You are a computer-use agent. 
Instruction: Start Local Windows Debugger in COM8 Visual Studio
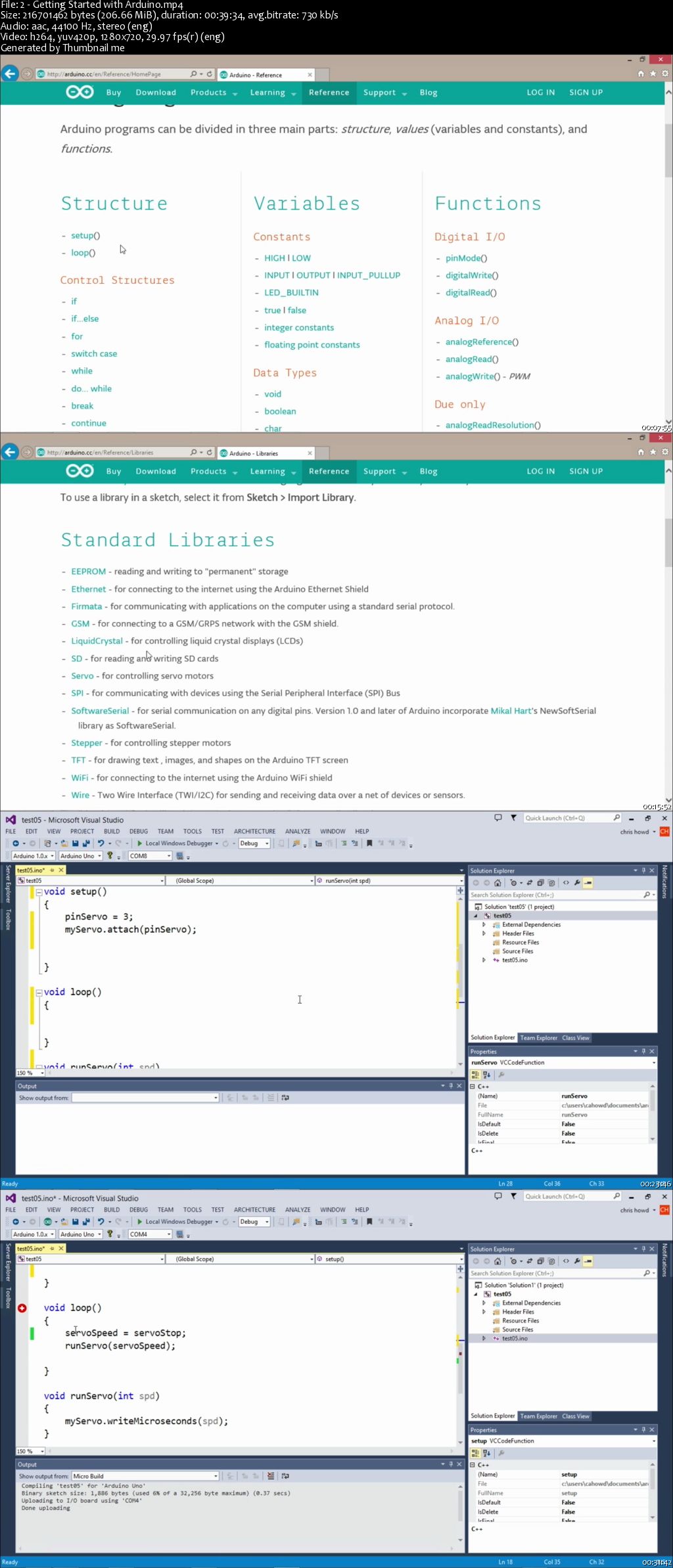click(177, 843)
